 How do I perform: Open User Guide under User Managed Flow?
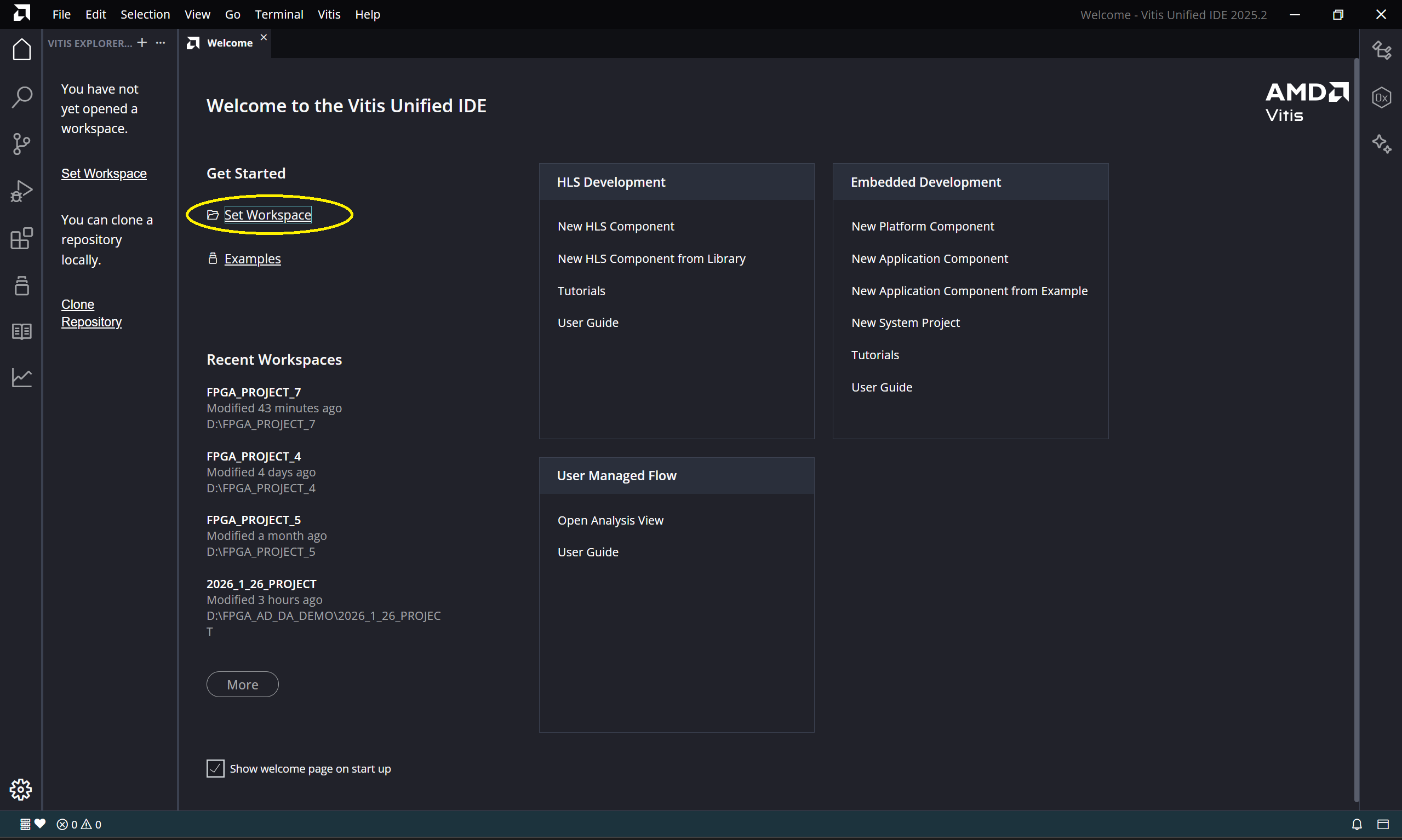(x=588, y=552)
